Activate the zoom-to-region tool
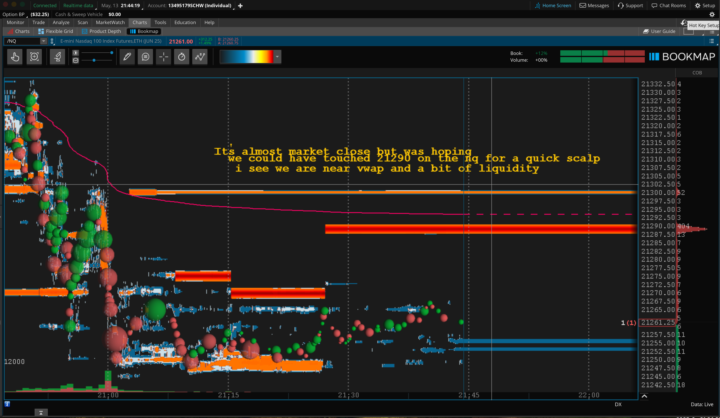Viewport: 720px width, 418px height. pyautogui.click(x=34, y=57)
